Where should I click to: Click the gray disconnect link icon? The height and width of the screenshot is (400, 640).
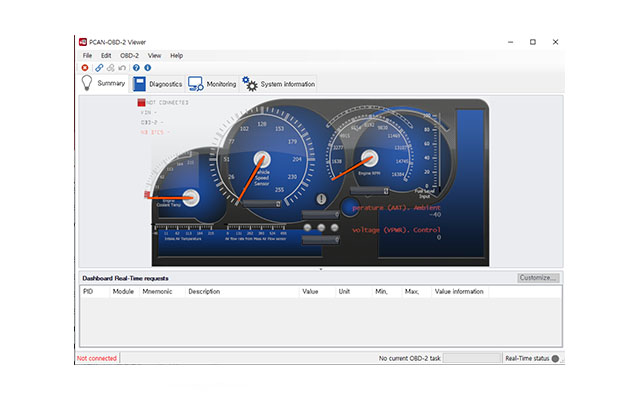(x=110, y=68)
